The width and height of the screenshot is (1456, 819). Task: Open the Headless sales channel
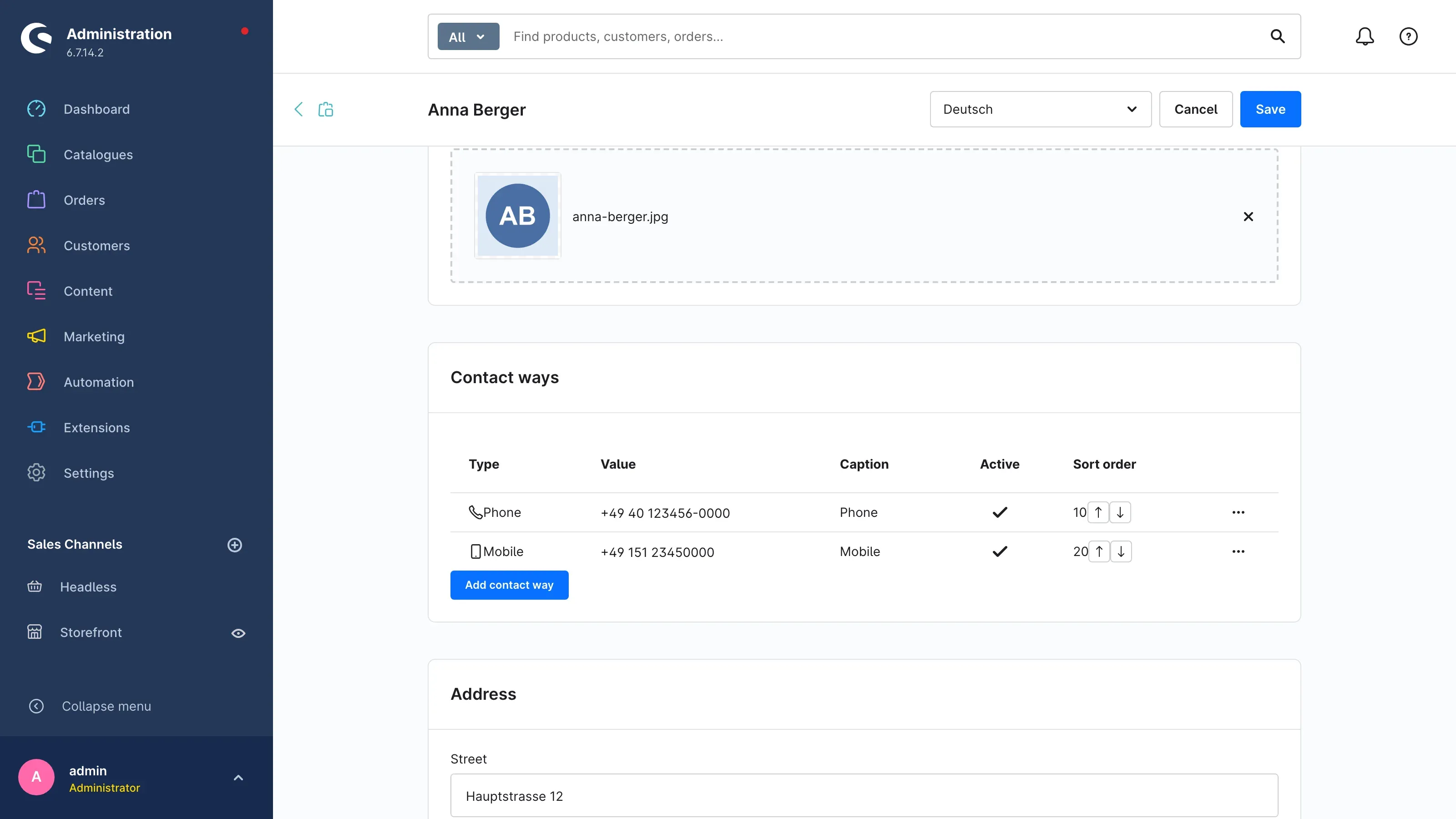88,586
